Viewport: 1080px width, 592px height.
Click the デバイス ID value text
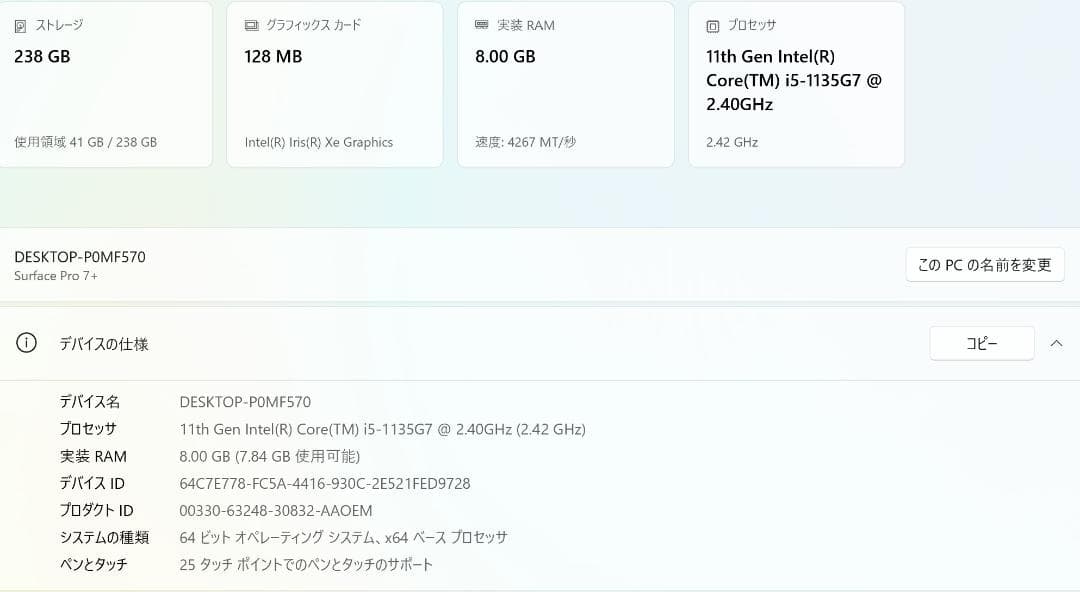323,483
